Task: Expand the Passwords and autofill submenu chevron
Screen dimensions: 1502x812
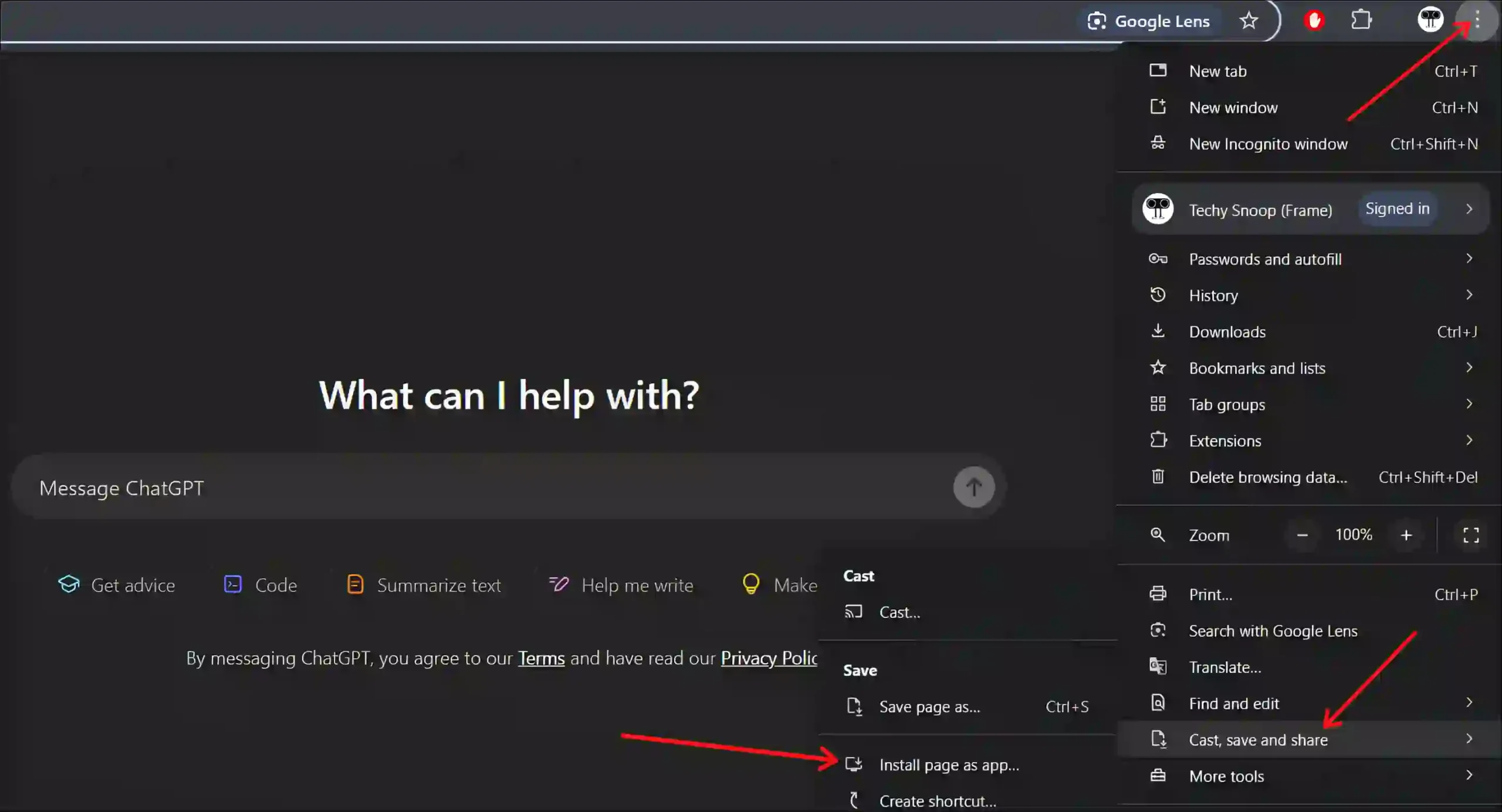Action: (x=1469, y=258)
